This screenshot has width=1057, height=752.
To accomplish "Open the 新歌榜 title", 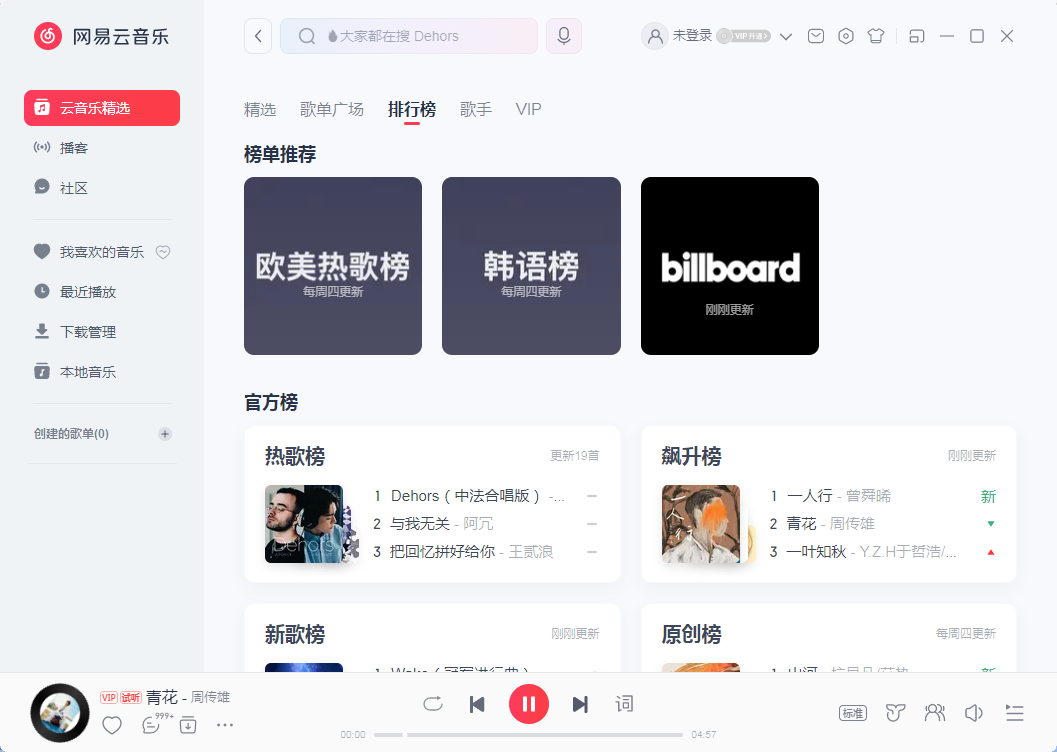I will point(295,634).
